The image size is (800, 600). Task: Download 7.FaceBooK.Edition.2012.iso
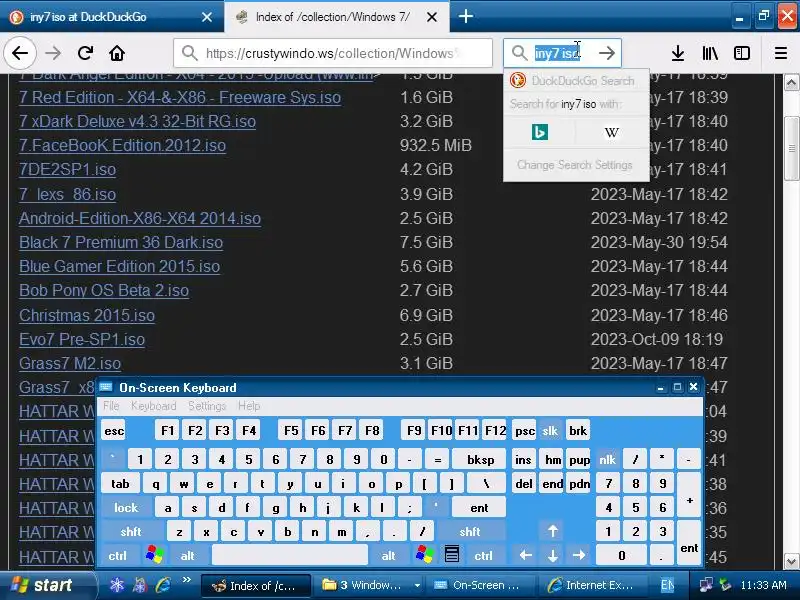pyautogui.click(x=122, y=145)
